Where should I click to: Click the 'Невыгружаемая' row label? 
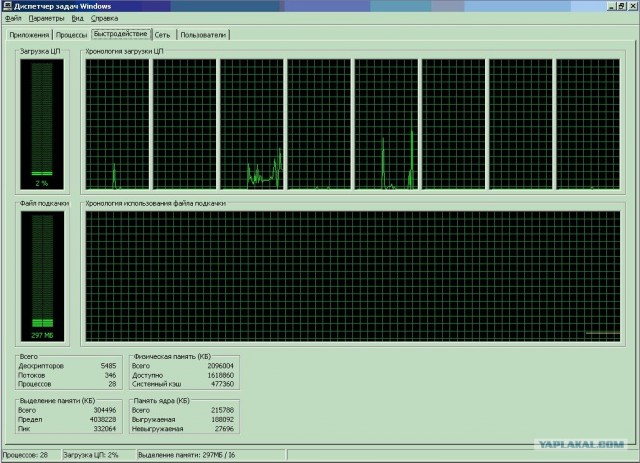(157, 429)
